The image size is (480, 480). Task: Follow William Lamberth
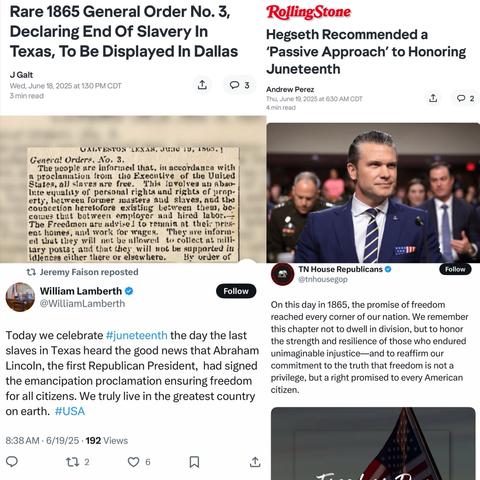[x=236, y=291]
